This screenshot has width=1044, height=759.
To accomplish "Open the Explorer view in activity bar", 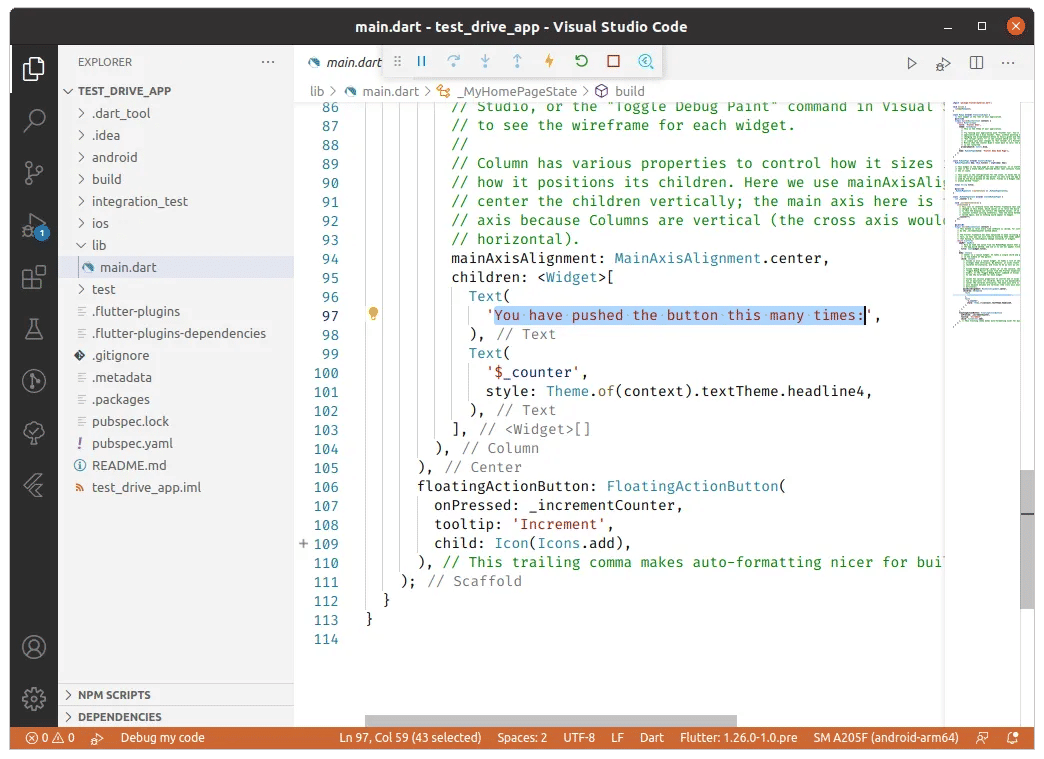I will click(33, 69).
